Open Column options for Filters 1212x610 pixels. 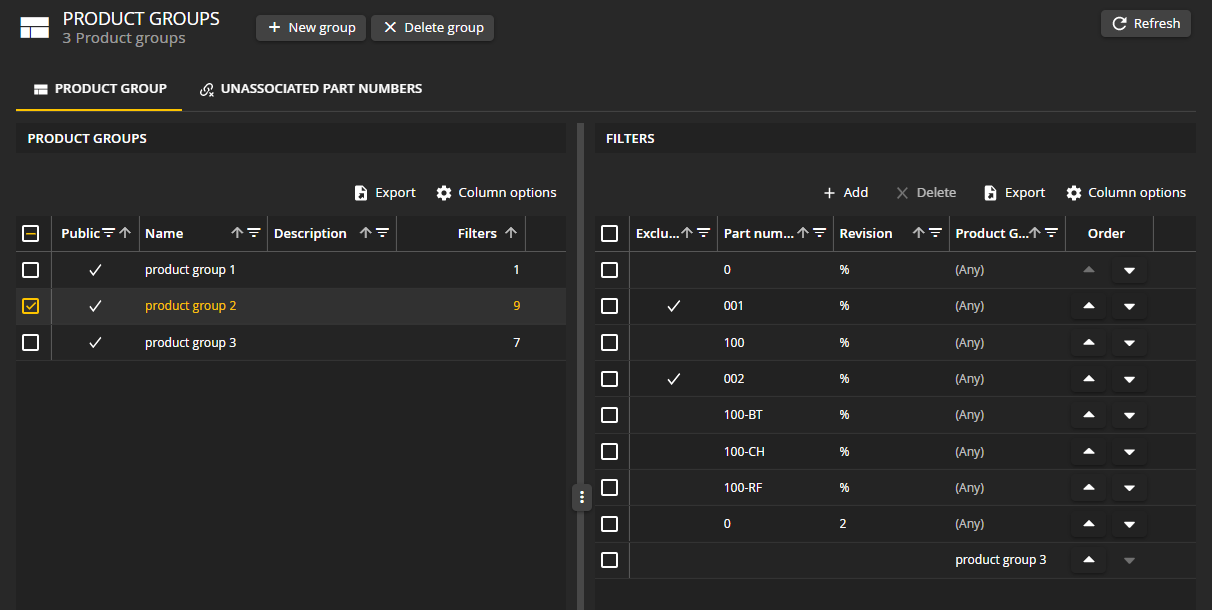[x=1126, y=192]
